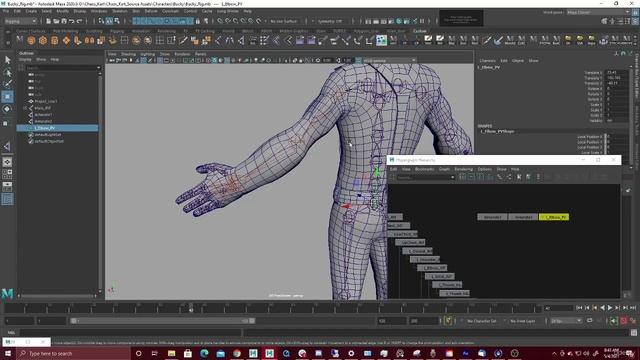Image resolution: width=640 pixels, height=360 pixels.
Task: Select the yellow L_Elbow_PV node in Hypergraph
Action: (554, 217)
